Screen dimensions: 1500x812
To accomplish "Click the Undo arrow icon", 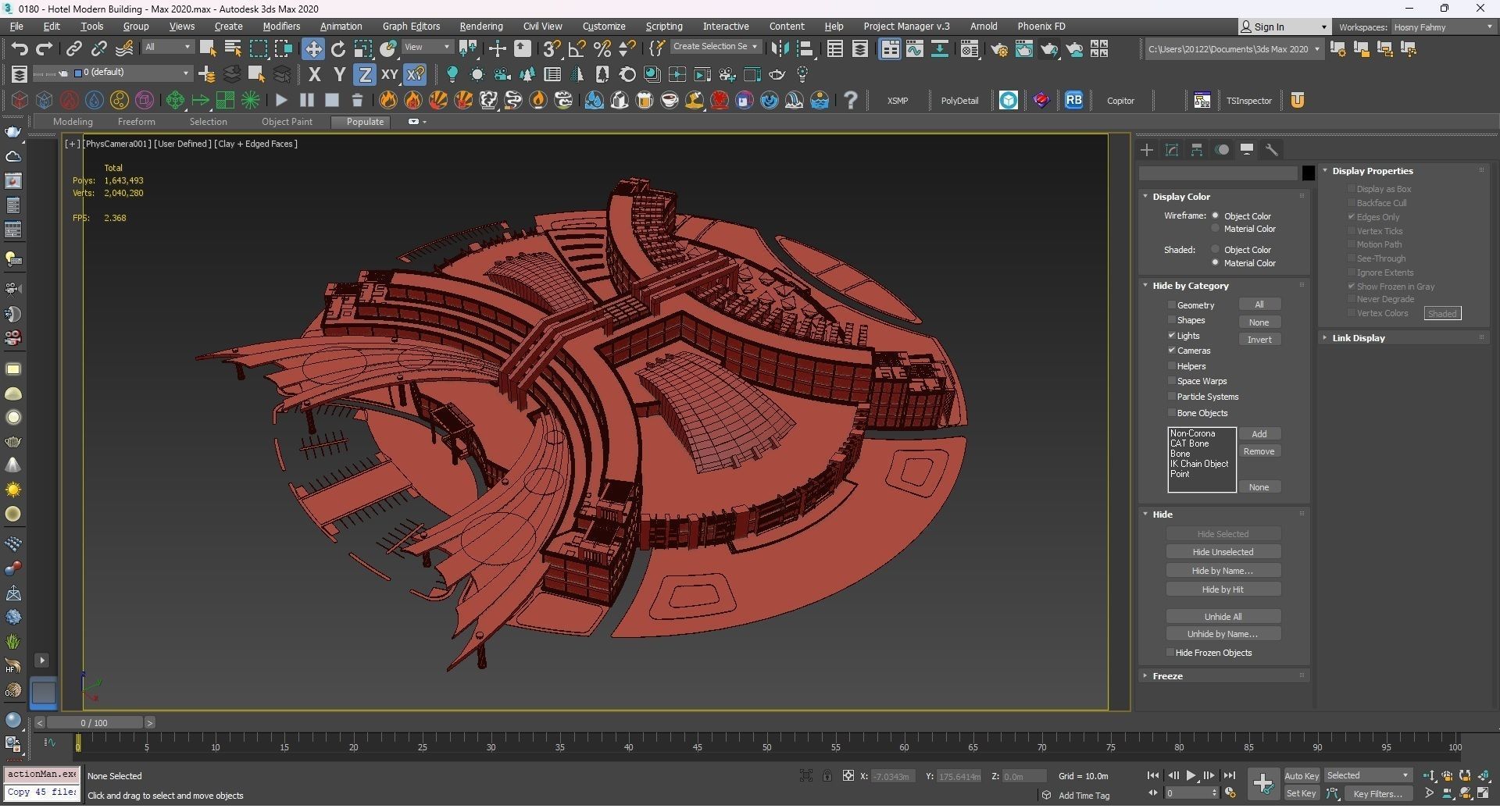I will point(20,49).
